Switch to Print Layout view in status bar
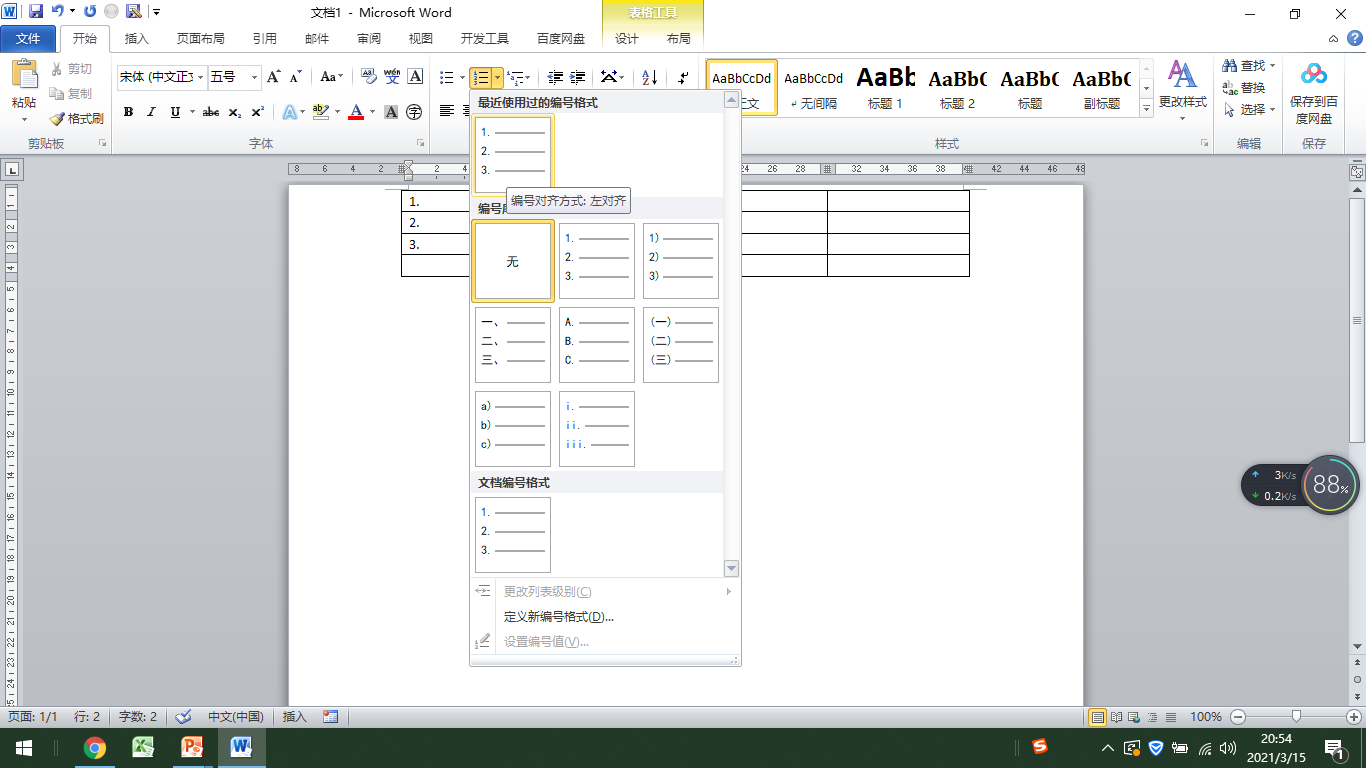 click(1097, 717)
